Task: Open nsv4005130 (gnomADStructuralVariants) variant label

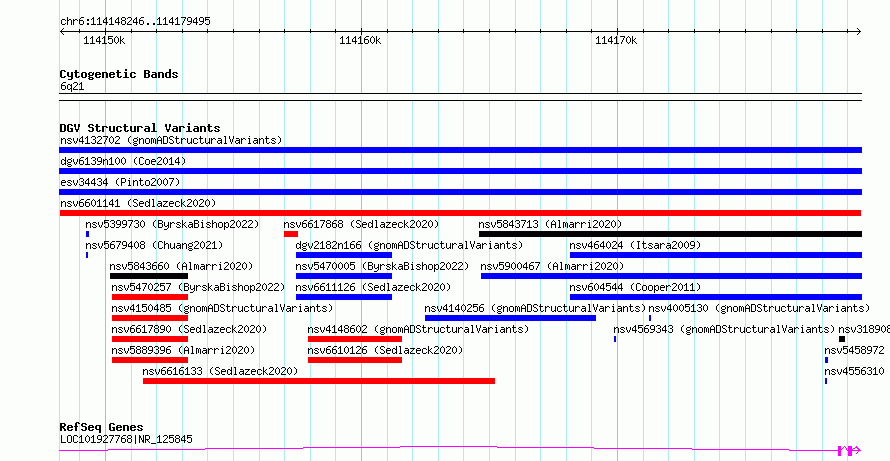Action: 759,308
